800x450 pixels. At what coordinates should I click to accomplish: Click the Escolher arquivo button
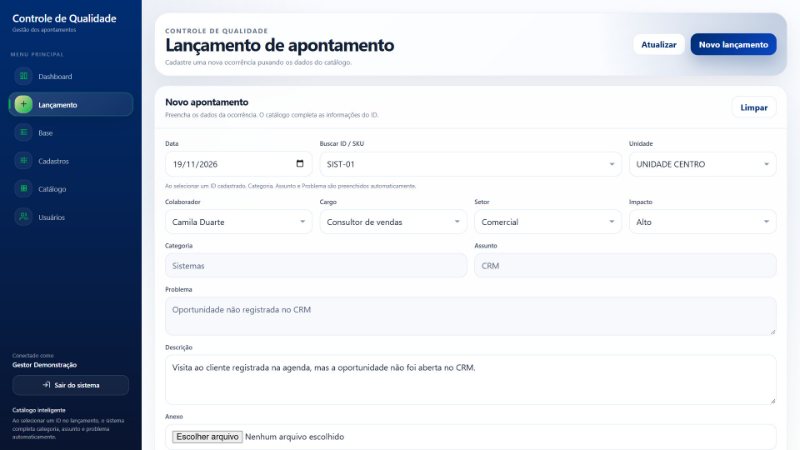[x=207, y=437]
